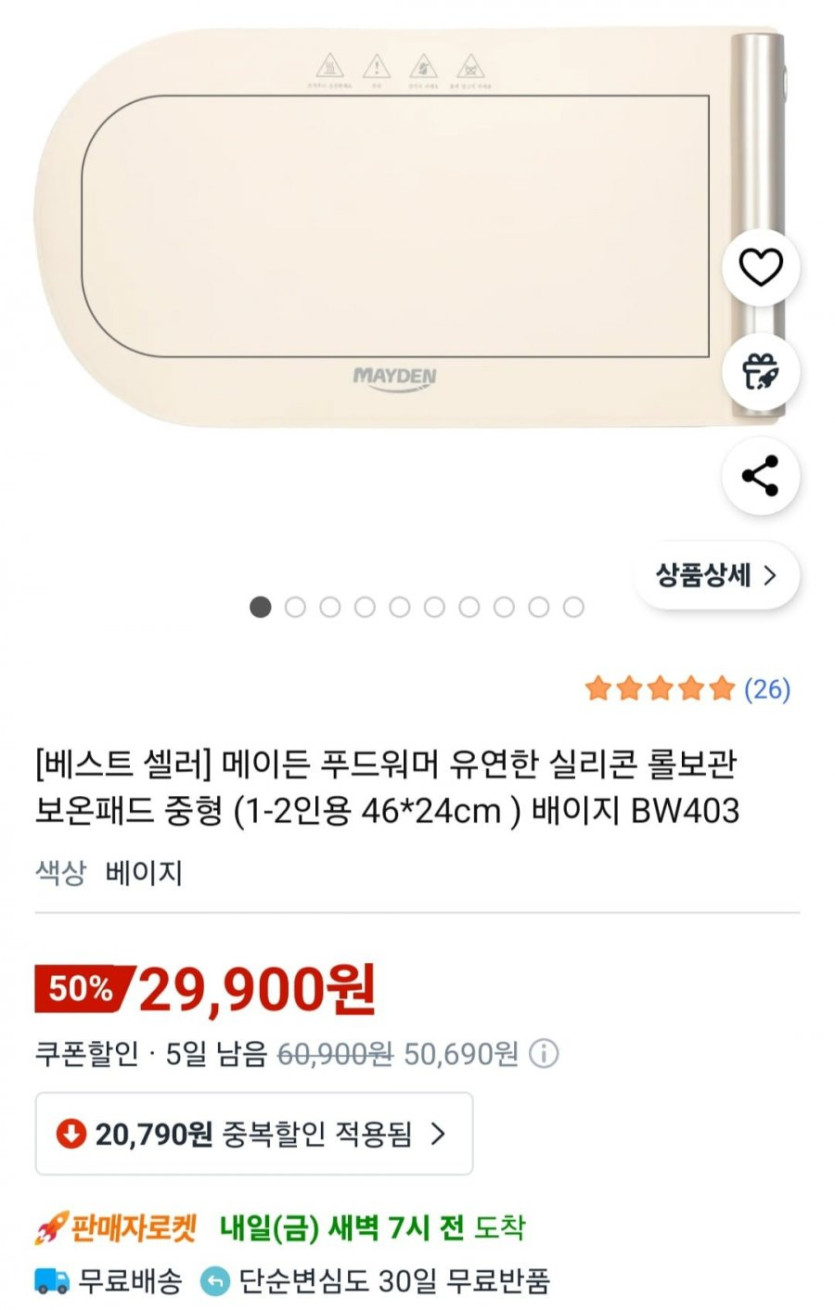Tap the share icon
The image size is (835, 1310).
[761, 476]
